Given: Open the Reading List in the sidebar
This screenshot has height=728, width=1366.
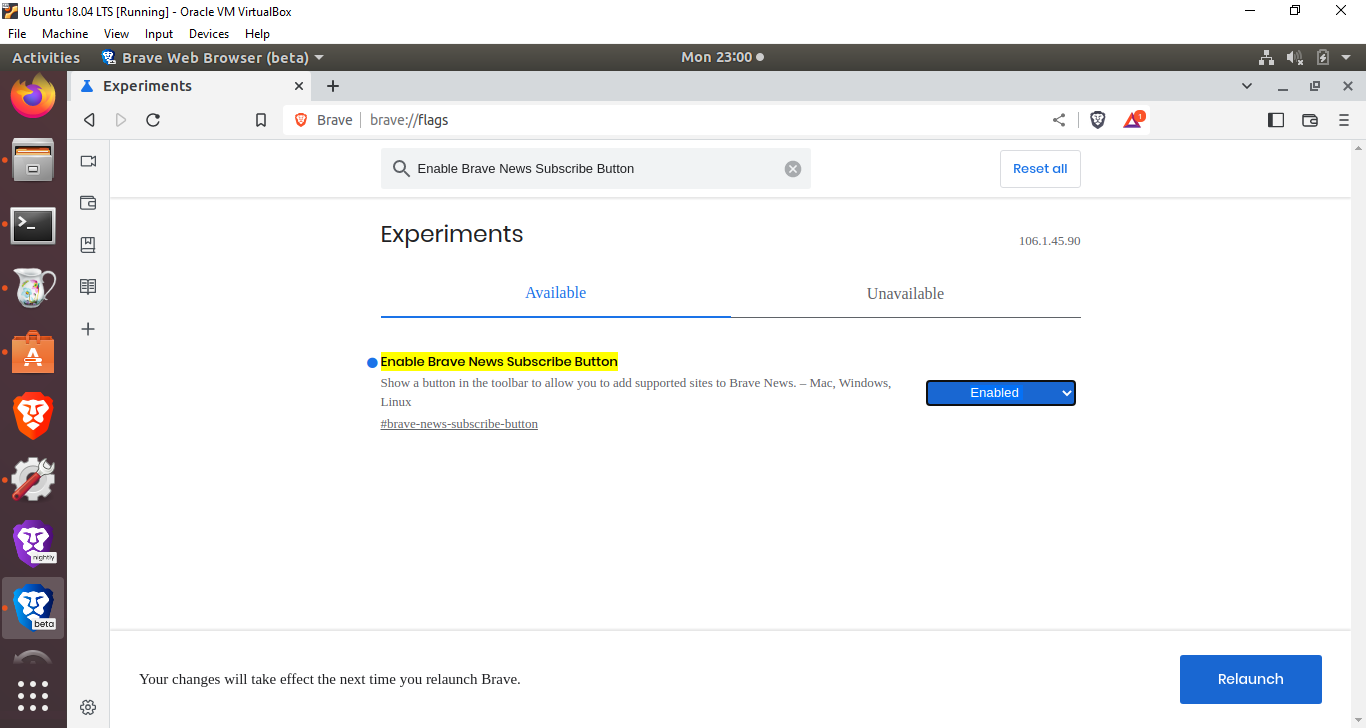Looking at the screenshot, I should 87,286.
